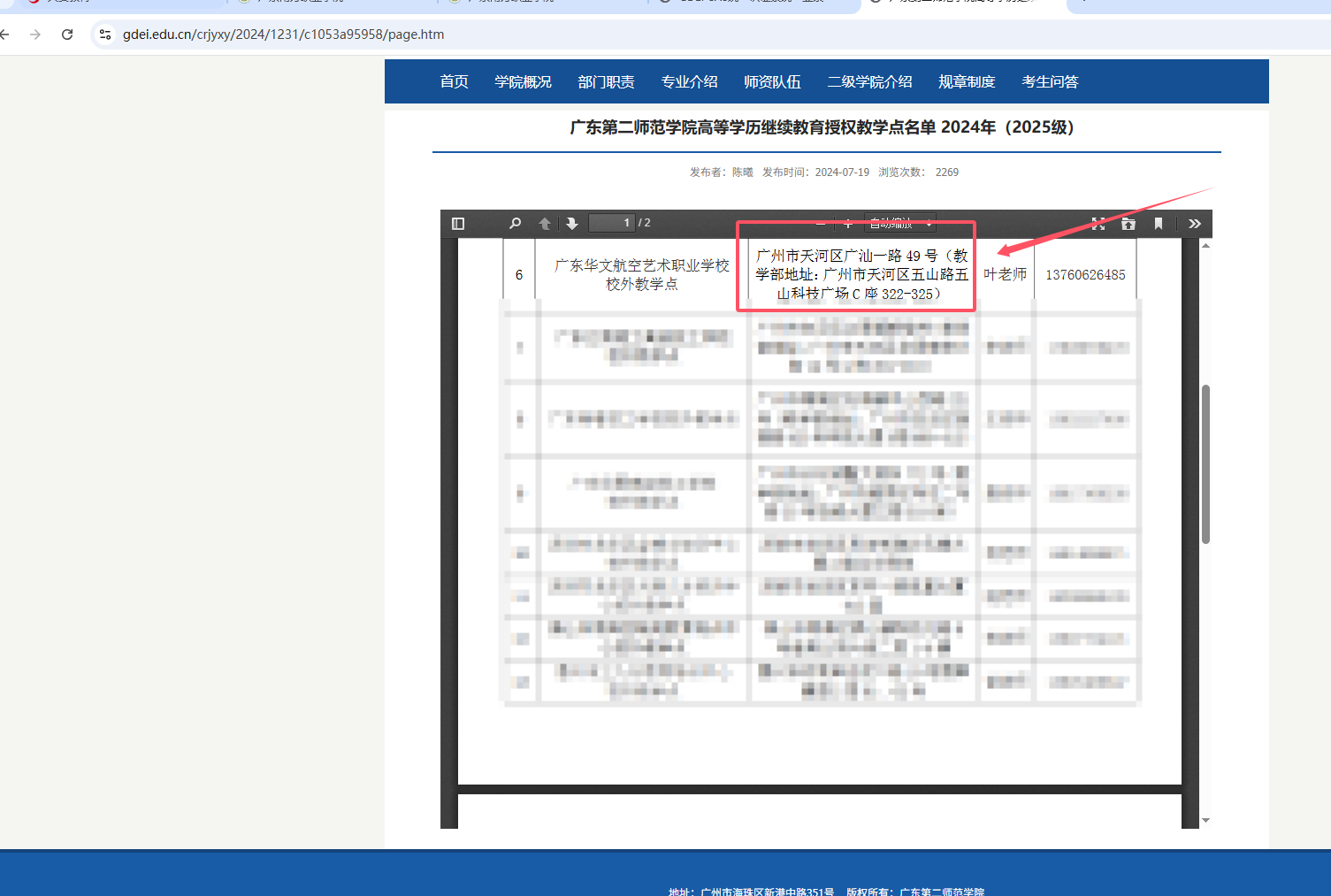
Task: Click the gdei.edu.cn address bar URL
Action: (283, 34)
